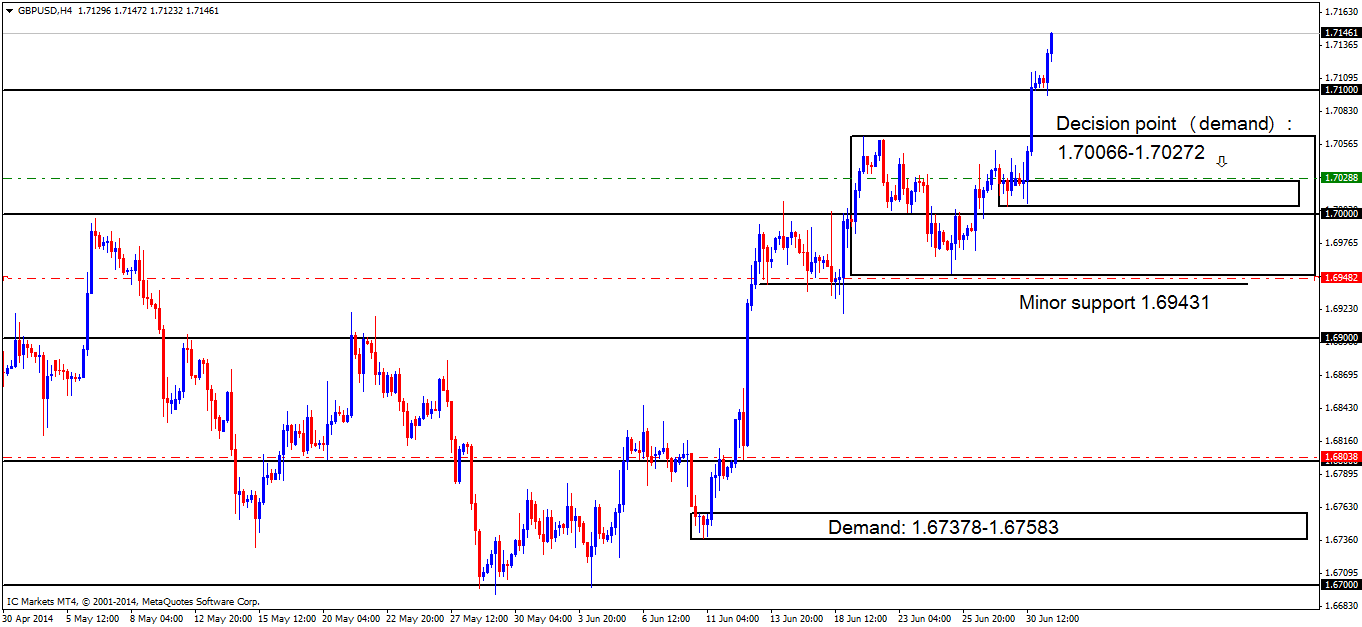Click the 1.70565 price scale value

coord(1340,143)
